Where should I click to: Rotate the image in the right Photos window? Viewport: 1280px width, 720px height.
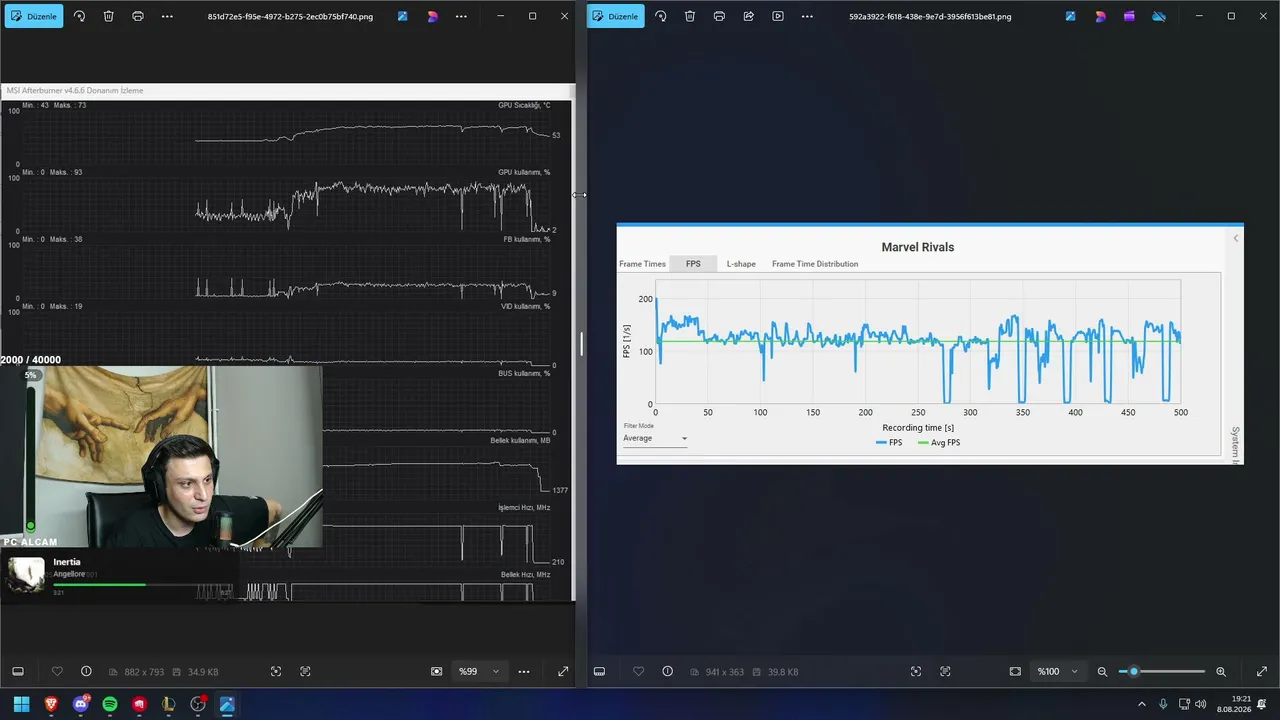point(661,16)
